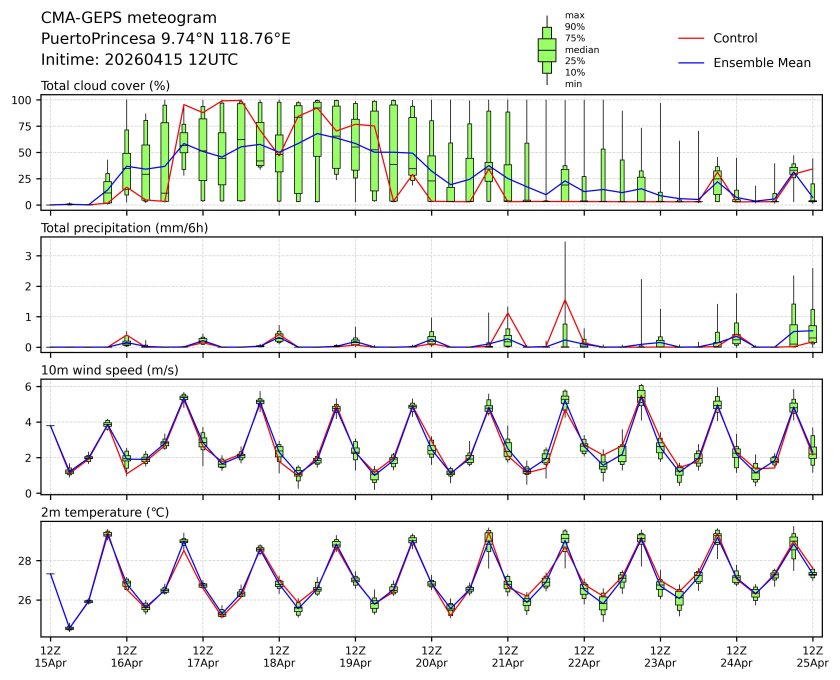Click the 12Z 23Apr x-axis label
The image size is (840, 680).
pos(659,655)
